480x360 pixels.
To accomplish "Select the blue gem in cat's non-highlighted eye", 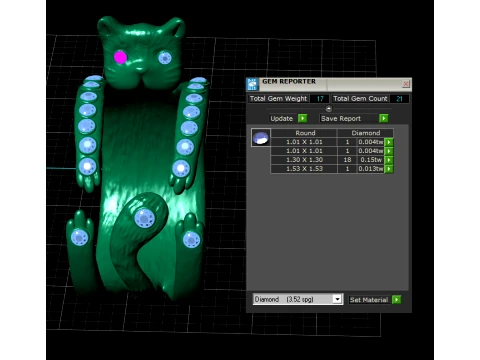I will [165, 58].
